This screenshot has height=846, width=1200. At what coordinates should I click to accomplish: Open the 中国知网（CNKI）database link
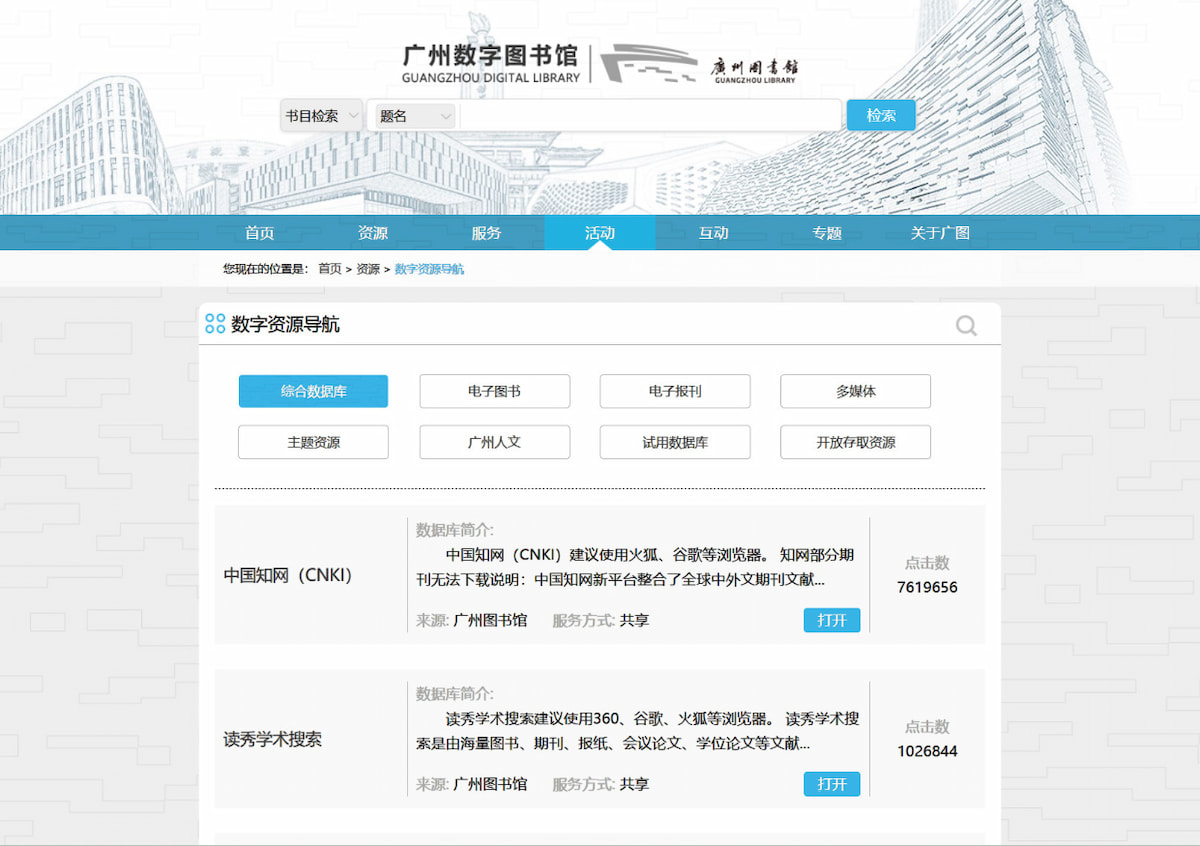coord(289,575)
